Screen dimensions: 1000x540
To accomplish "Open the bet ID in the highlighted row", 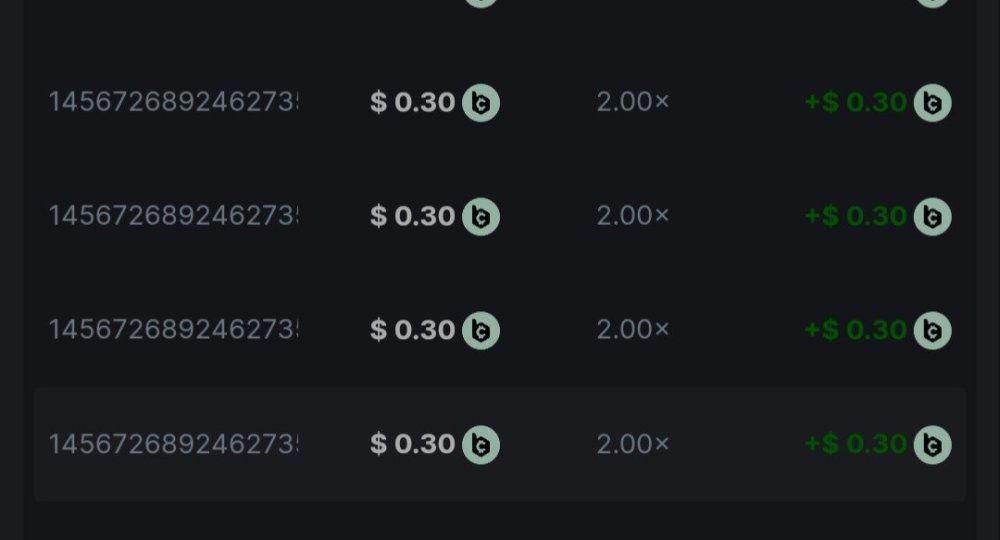I will 174,443.
